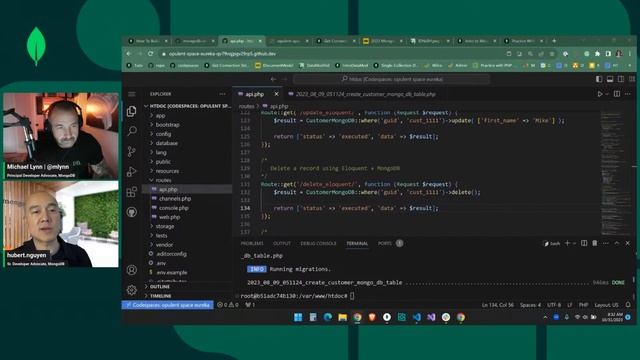Kill terminal with trash icon

[595, 243]
